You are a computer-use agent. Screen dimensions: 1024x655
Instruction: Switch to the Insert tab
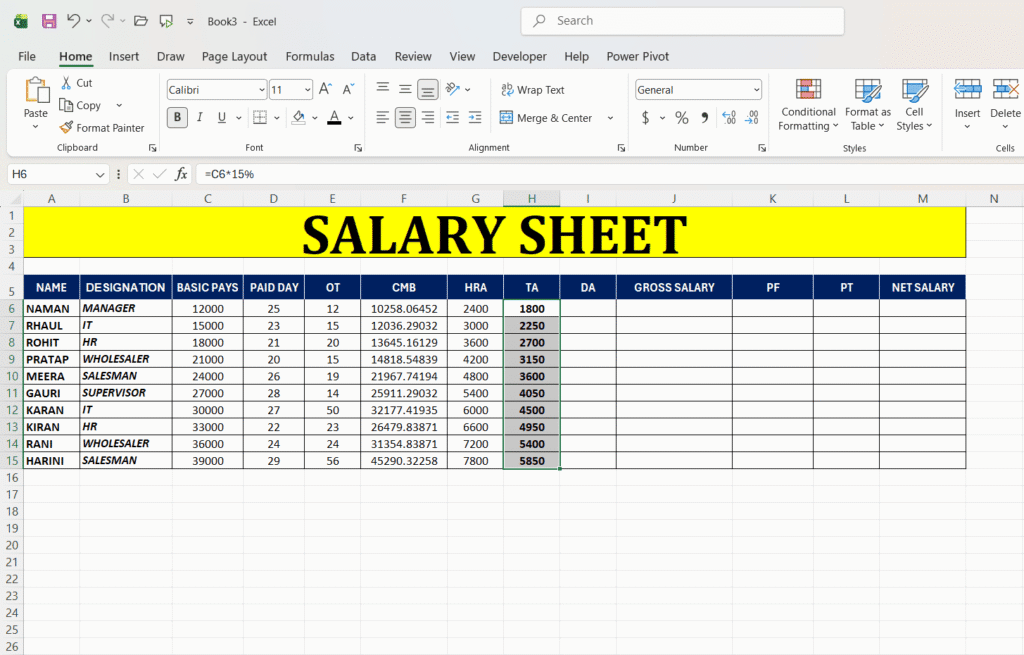[123, 56]
